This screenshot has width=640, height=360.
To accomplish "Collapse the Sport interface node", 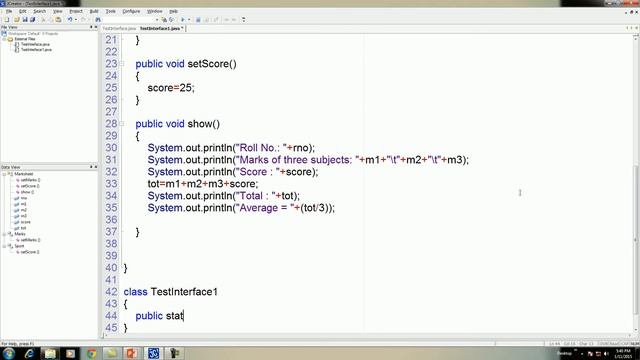I will point(5,246).
